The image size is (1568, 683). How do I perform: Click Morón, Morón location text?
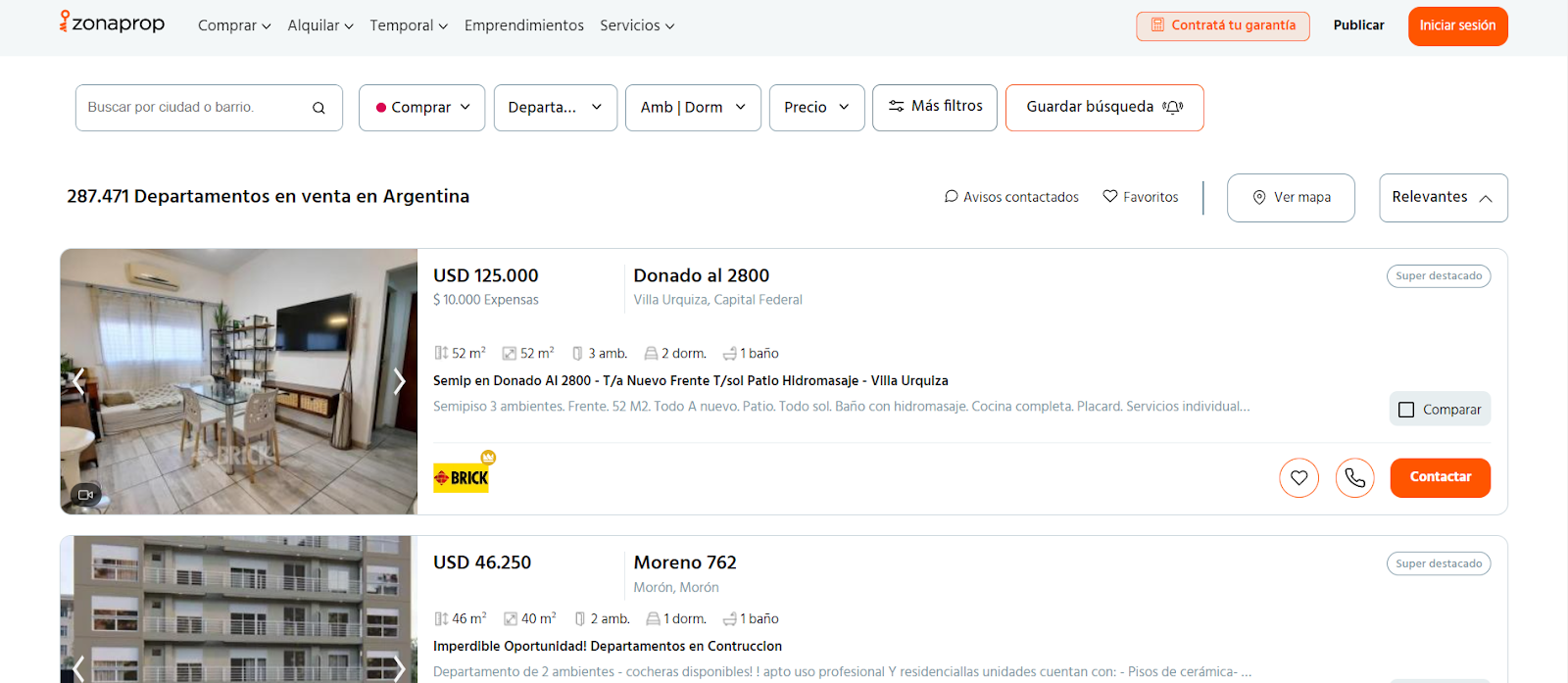676,588
